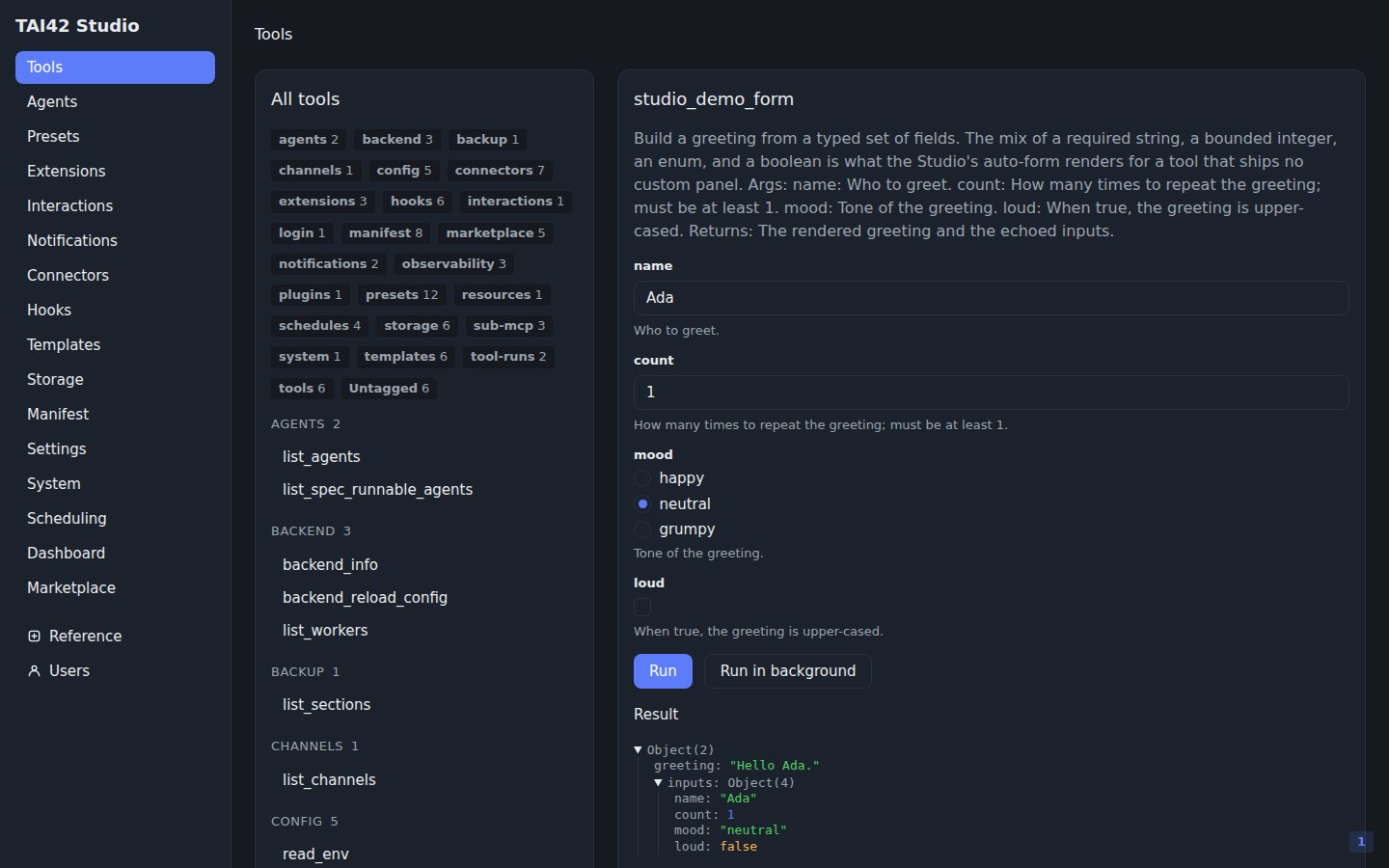Select the connectors 7 tag
1389x868 pixels.
point(500,171)
